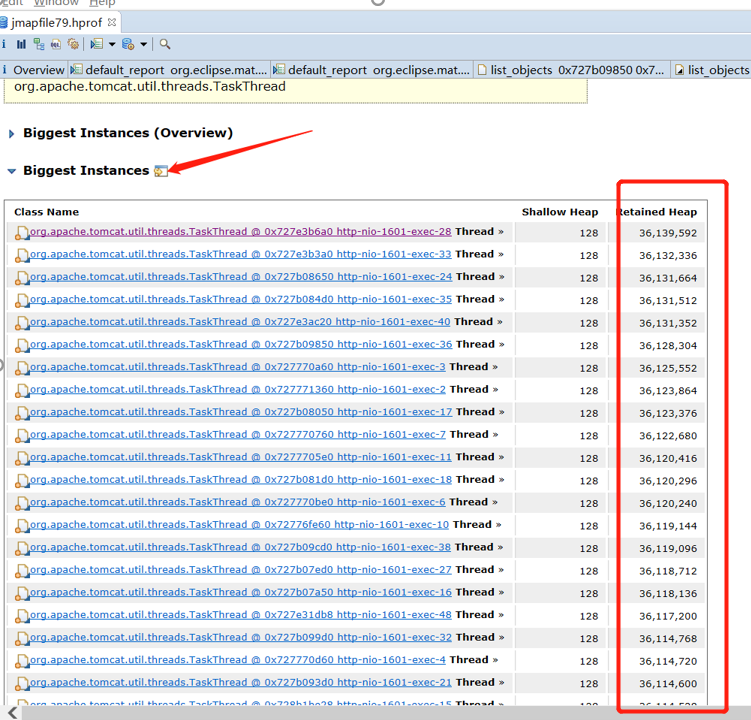Open TaskThread 0x727e3b3a0 exec-33 link
This screenshot has width=751, height=720.
pyautogui.click(x=240, y=254)
